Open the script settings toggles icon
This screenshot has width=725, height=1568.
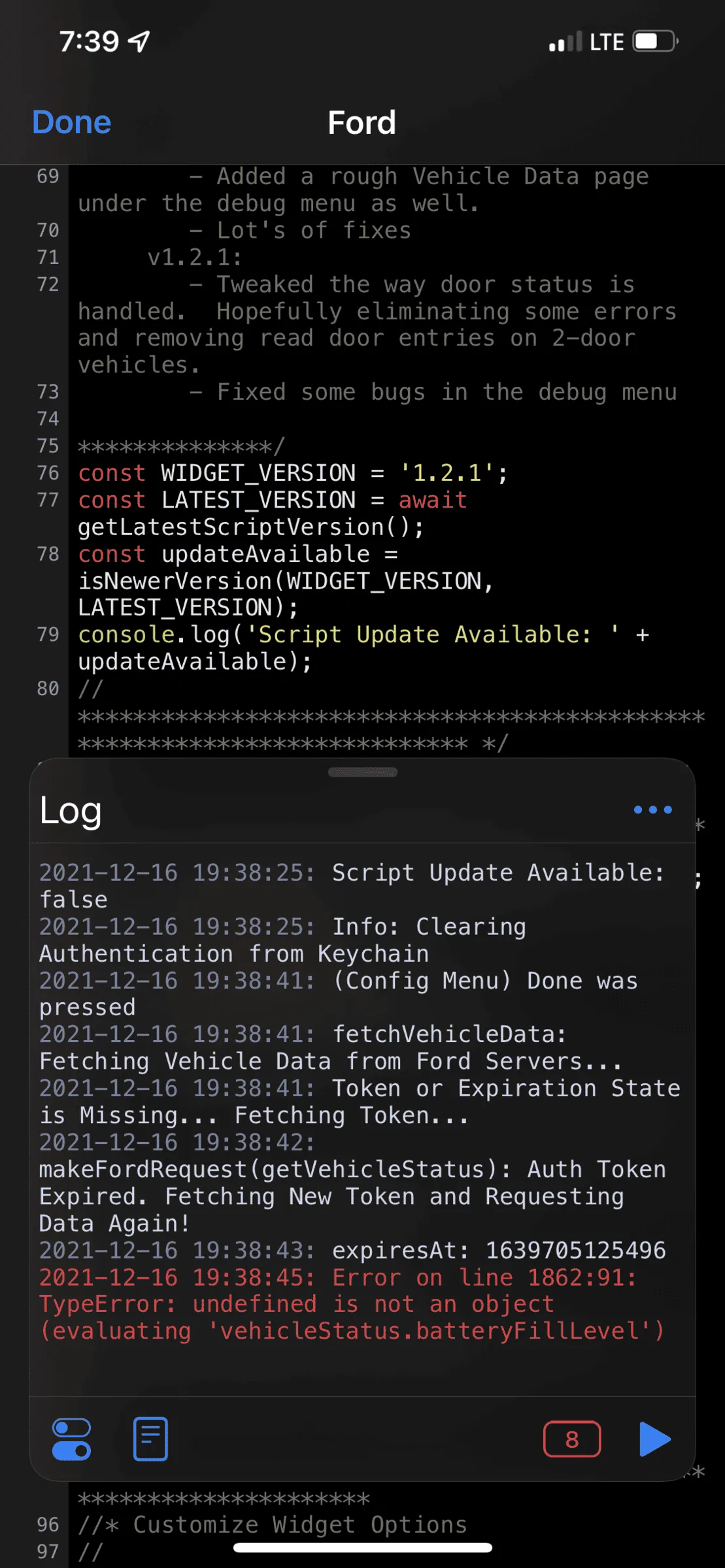tap(72, 1439)
